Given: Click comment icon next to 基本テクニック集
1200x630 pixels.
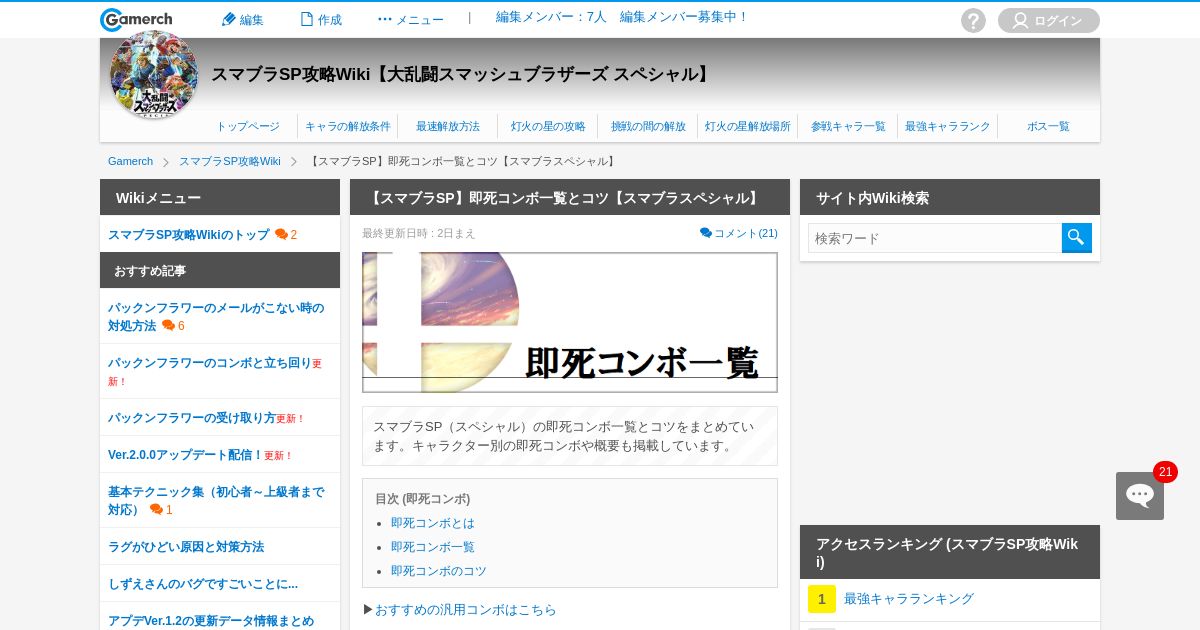Looking at the screenshot, I should click(x=157, y=510).
